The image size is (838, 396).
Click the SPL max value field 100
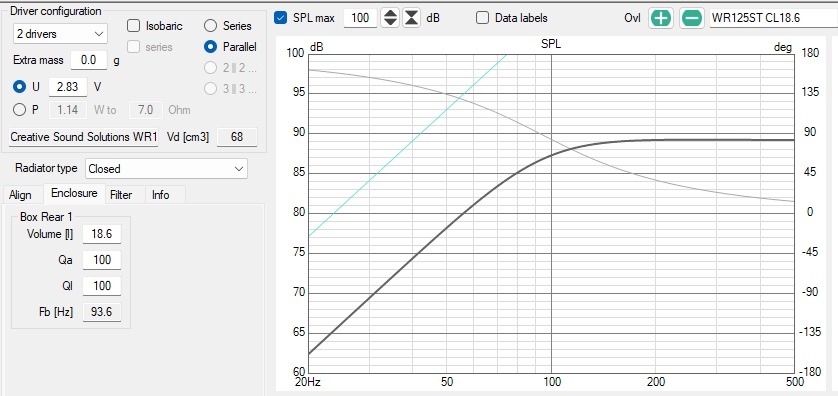pyautogui.click(x=360, y=18)
